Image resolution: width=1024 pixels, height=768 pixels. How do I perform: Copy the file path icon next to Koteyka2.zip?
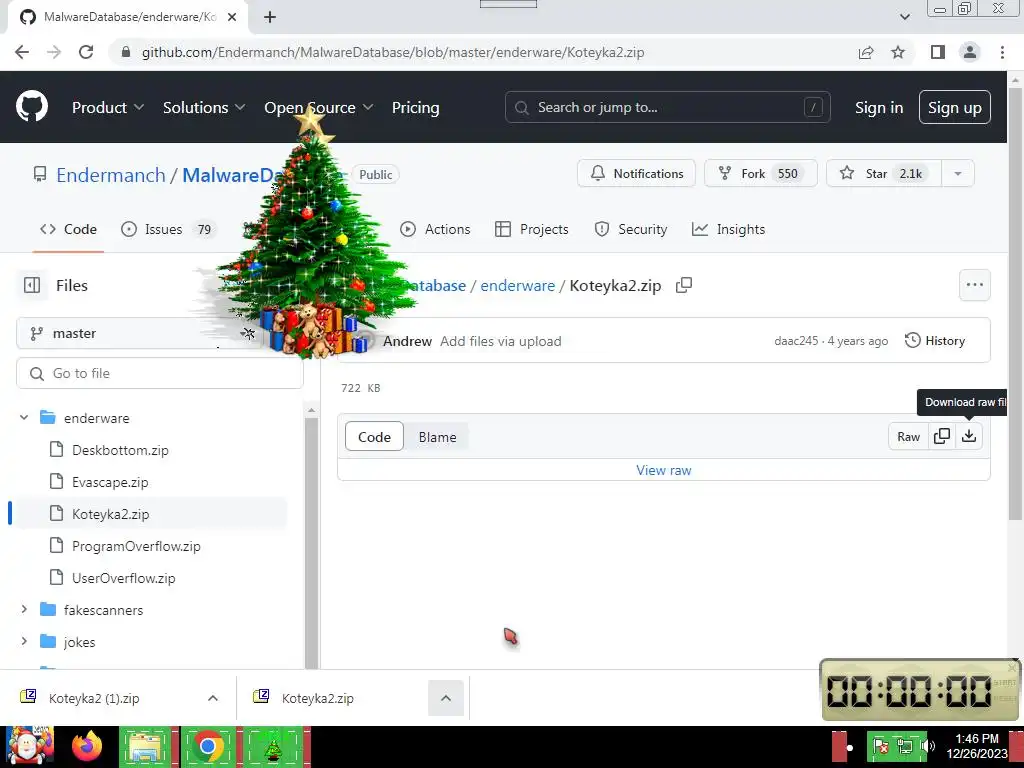684,285
